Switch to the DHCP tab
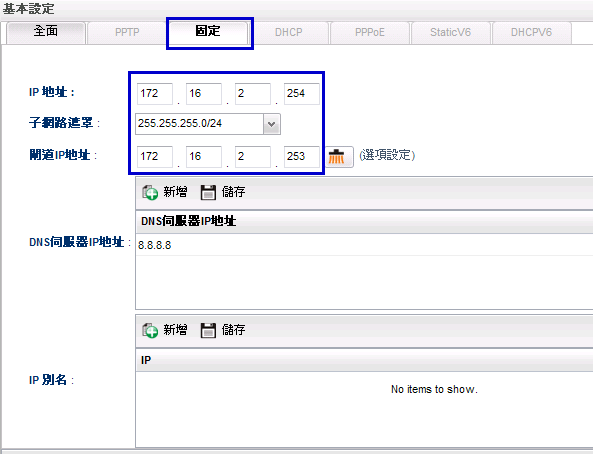This screenshot has width=593, height=454. 289,33
